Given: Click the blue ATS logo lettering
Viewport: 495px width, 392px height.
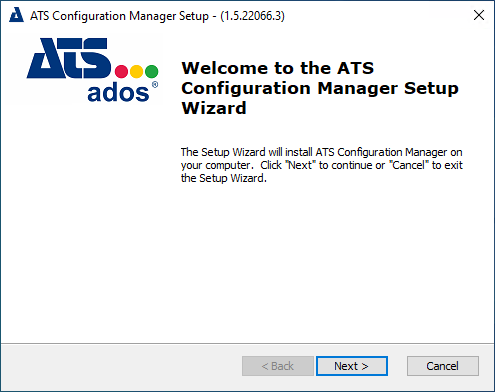Looking at the screenshot, I should click(68, 58).
